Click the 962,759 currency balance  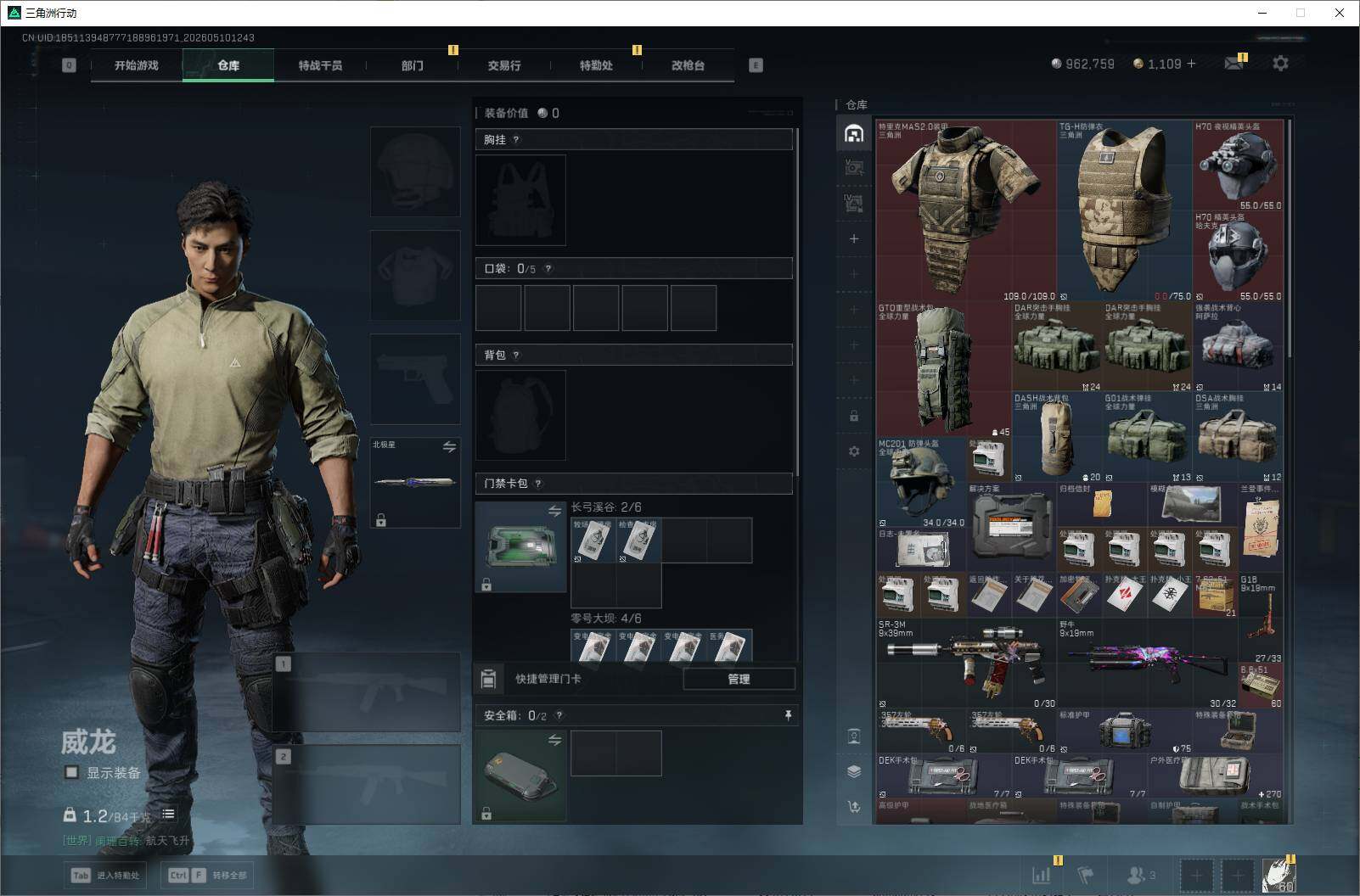click(1082, 64)
